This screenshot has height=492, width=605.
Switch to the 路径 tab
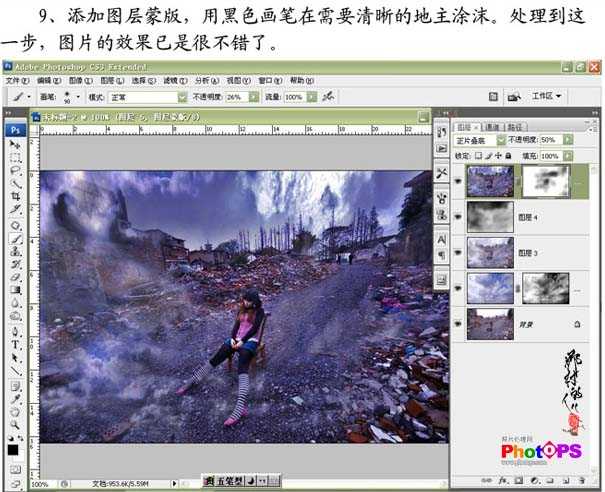(515, 127)
